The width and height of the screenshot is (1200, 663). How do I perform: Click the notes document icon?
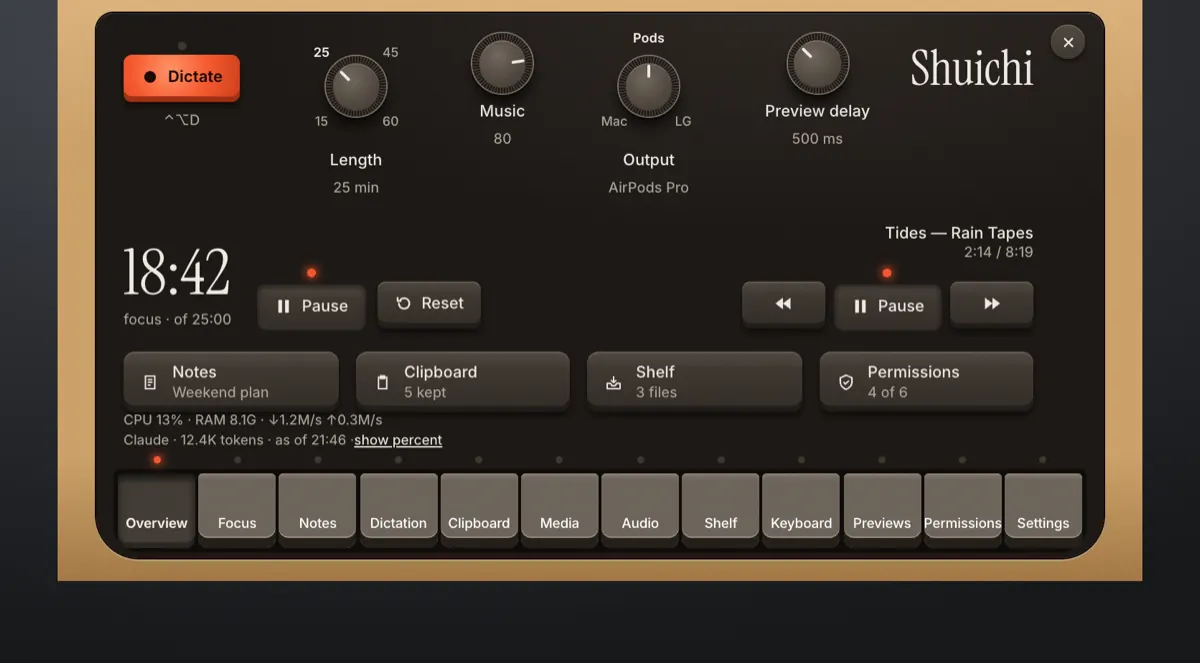(x=150, y=382)
